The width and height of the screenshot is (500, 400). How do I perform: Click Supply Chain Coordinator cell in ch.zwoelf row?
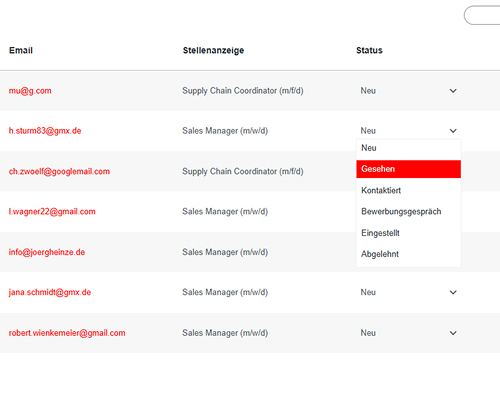[x=243, y=171]
